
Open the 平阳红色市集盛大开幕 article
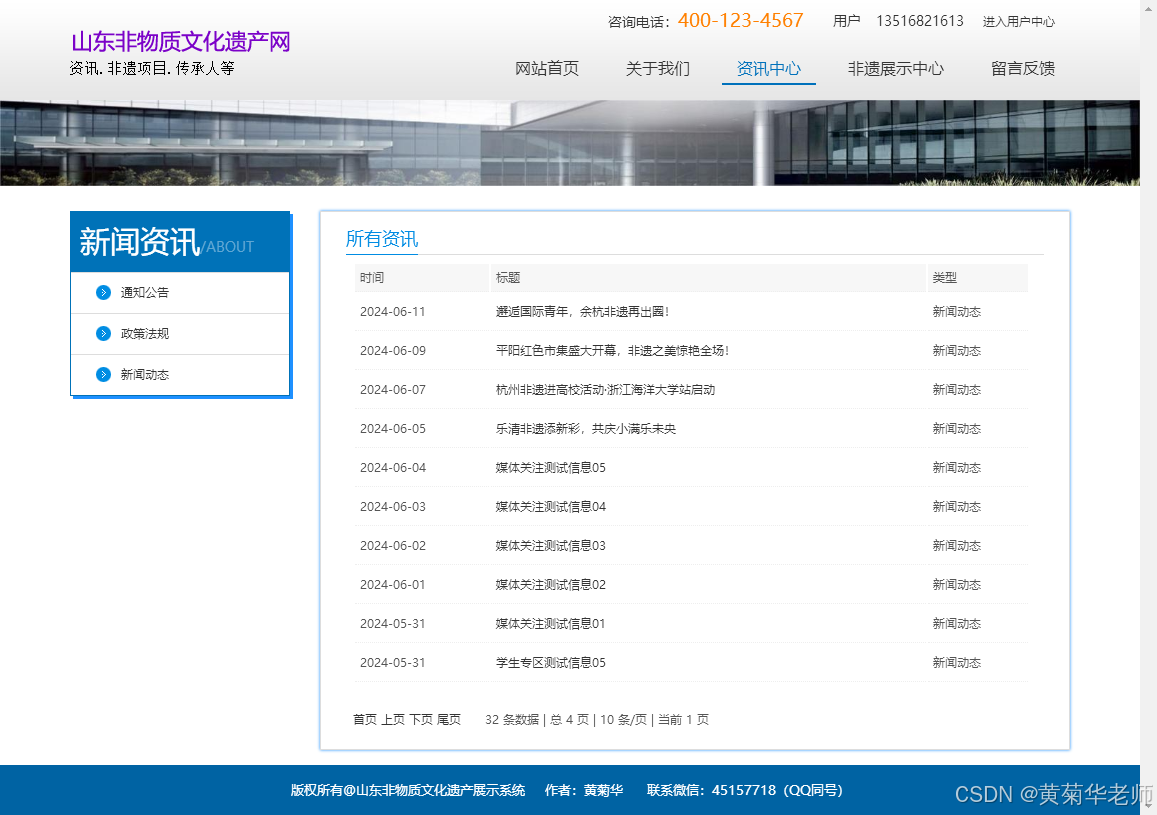pyautogui.click(x=611, y=350)
